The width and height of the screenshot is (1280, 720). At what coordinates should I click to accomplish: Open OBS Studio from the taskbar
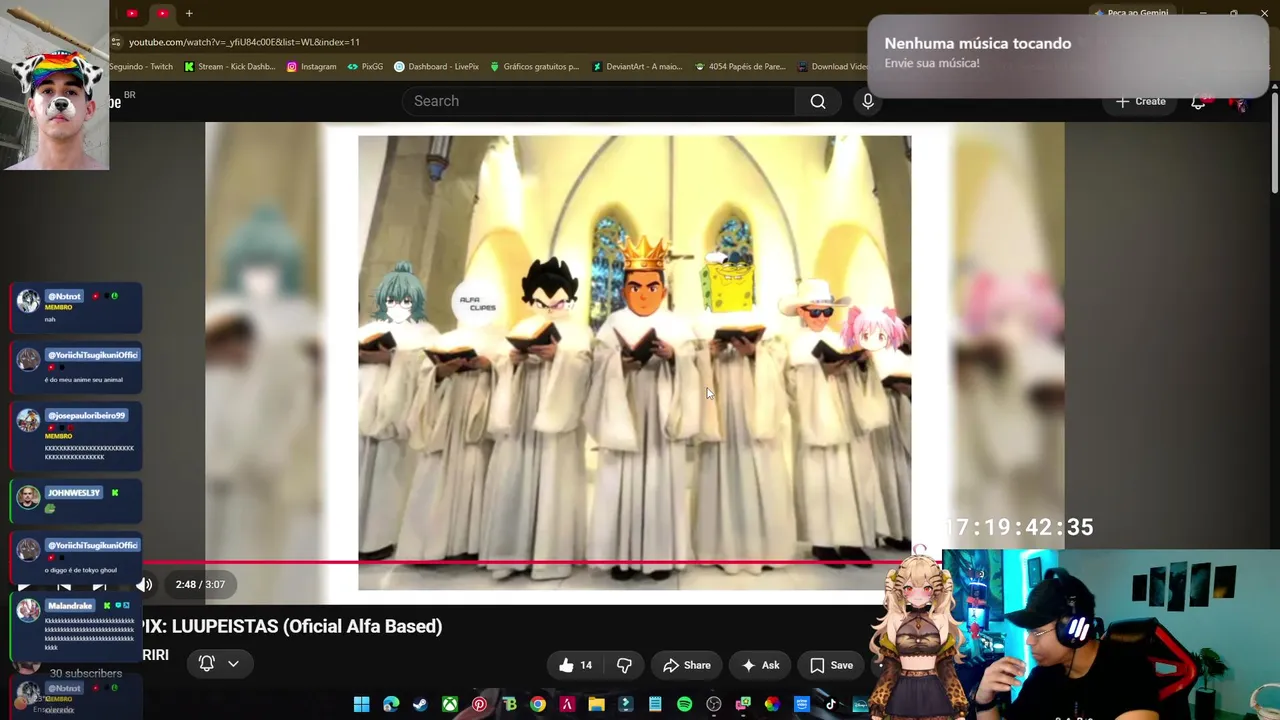[x=714, y=704]
